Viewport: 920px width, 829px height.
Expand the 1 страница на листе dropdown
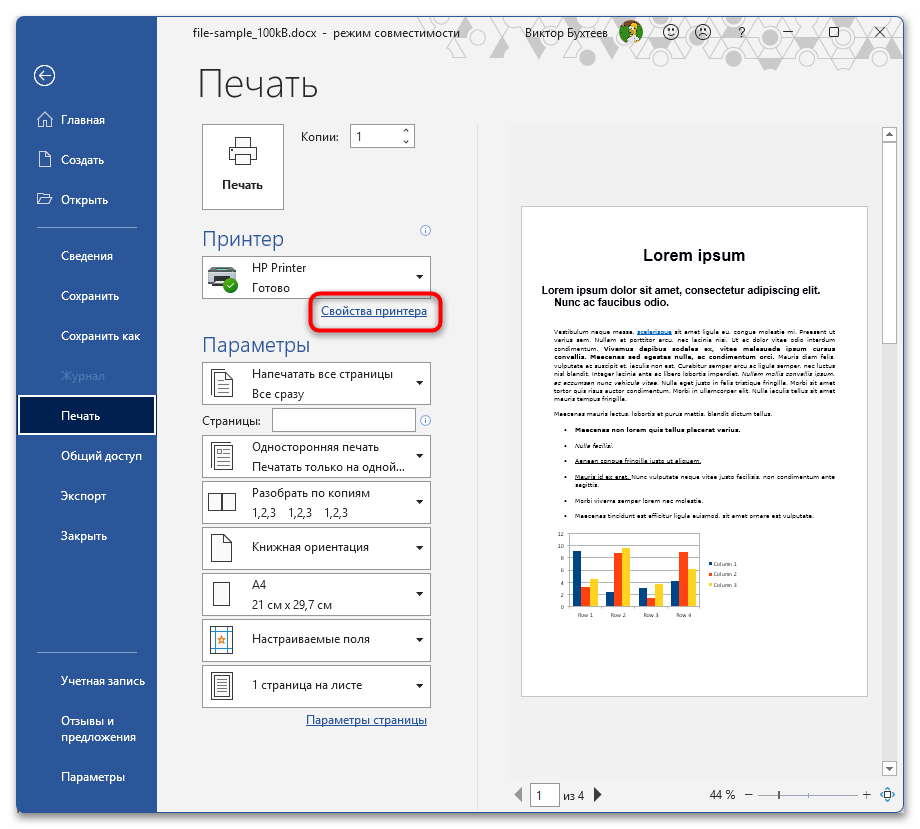tap(316, 686)
